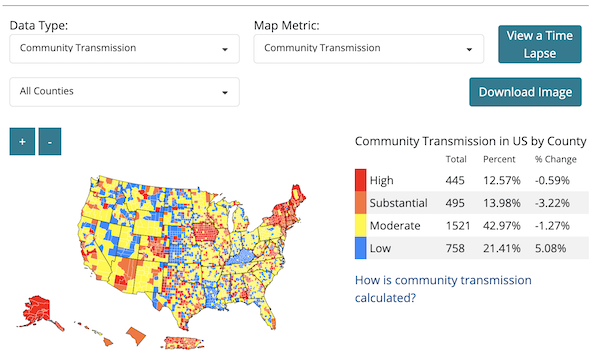Select the yellow Moderate legend swatch
The height and width of the screenshot is (361, 600).
(360, 225)
